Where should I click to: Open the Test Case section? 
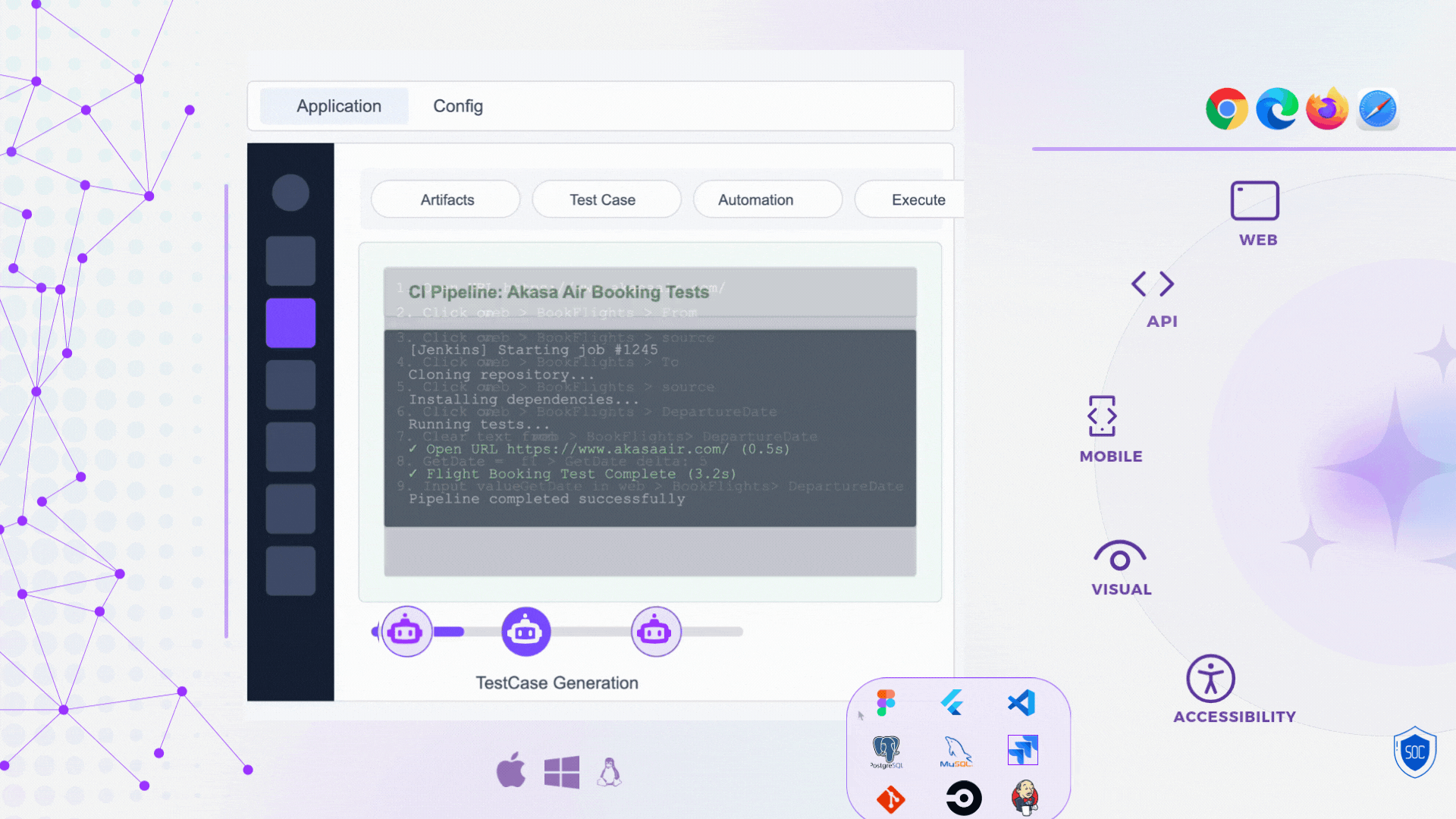607,199
